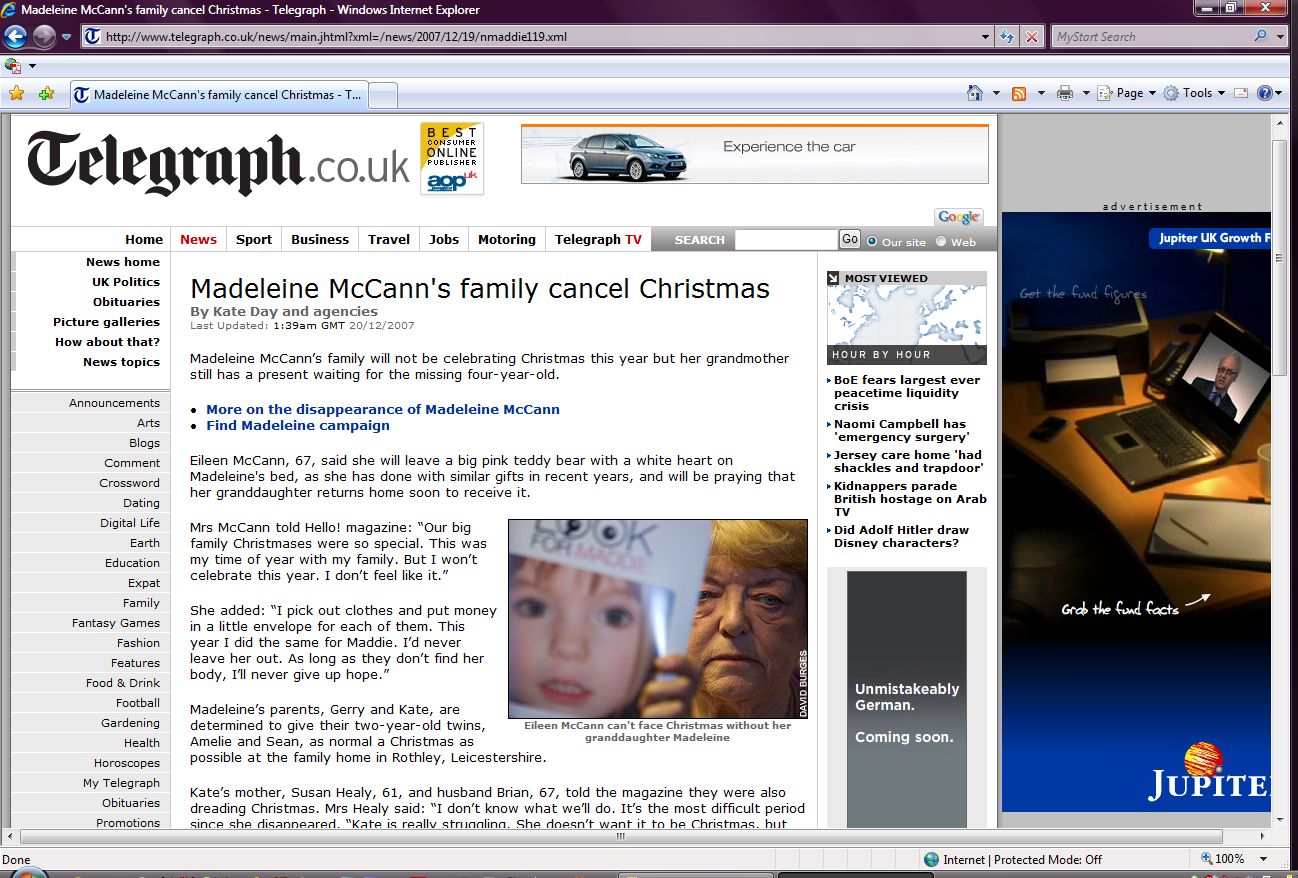Viewport: 1298px width, 878px height.
Task: Select the 'Our site' radio button
Action: [872, 241]
